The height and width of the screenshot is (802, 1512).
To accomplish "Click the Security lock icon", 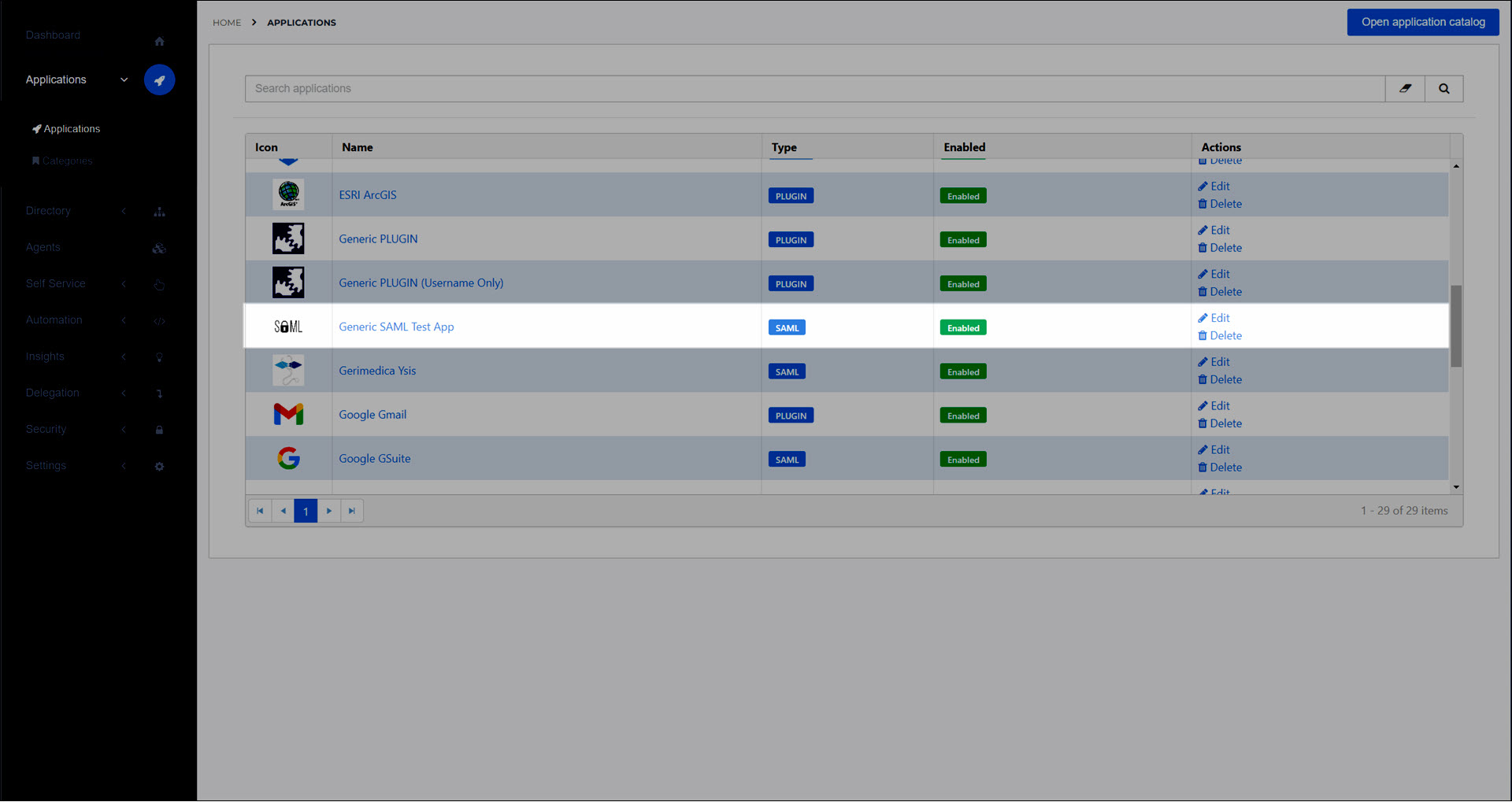I will [159, 430].
